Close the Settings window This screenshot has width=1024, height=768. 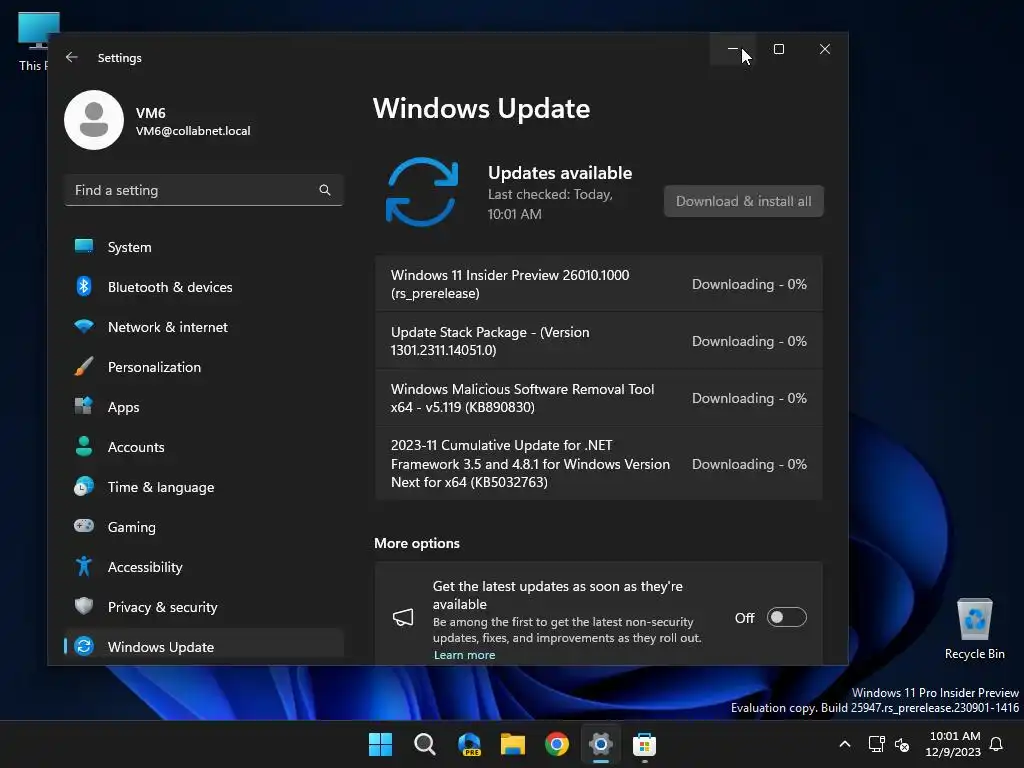point(825,49)
